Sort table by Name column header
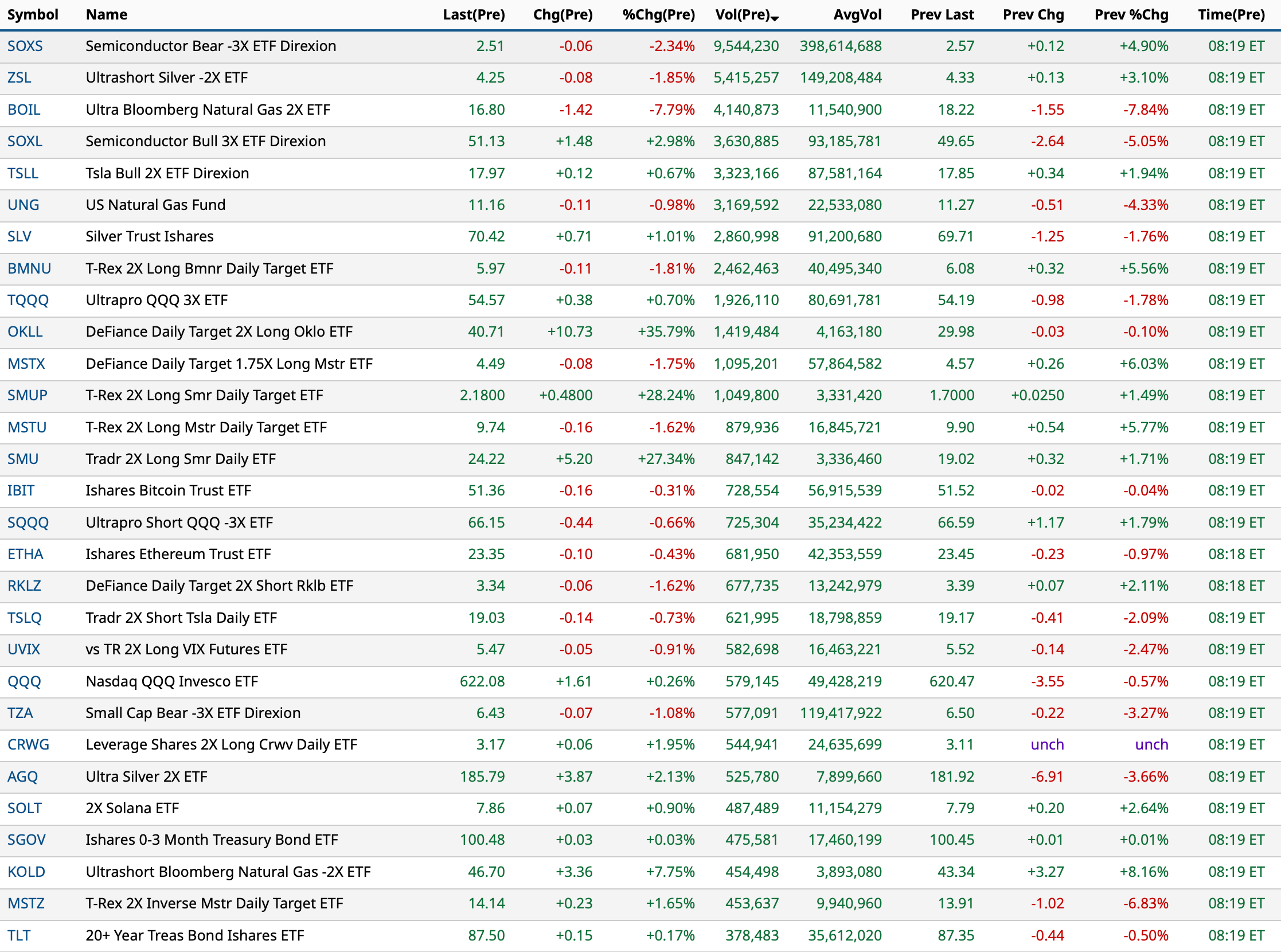 coord(107,14)
